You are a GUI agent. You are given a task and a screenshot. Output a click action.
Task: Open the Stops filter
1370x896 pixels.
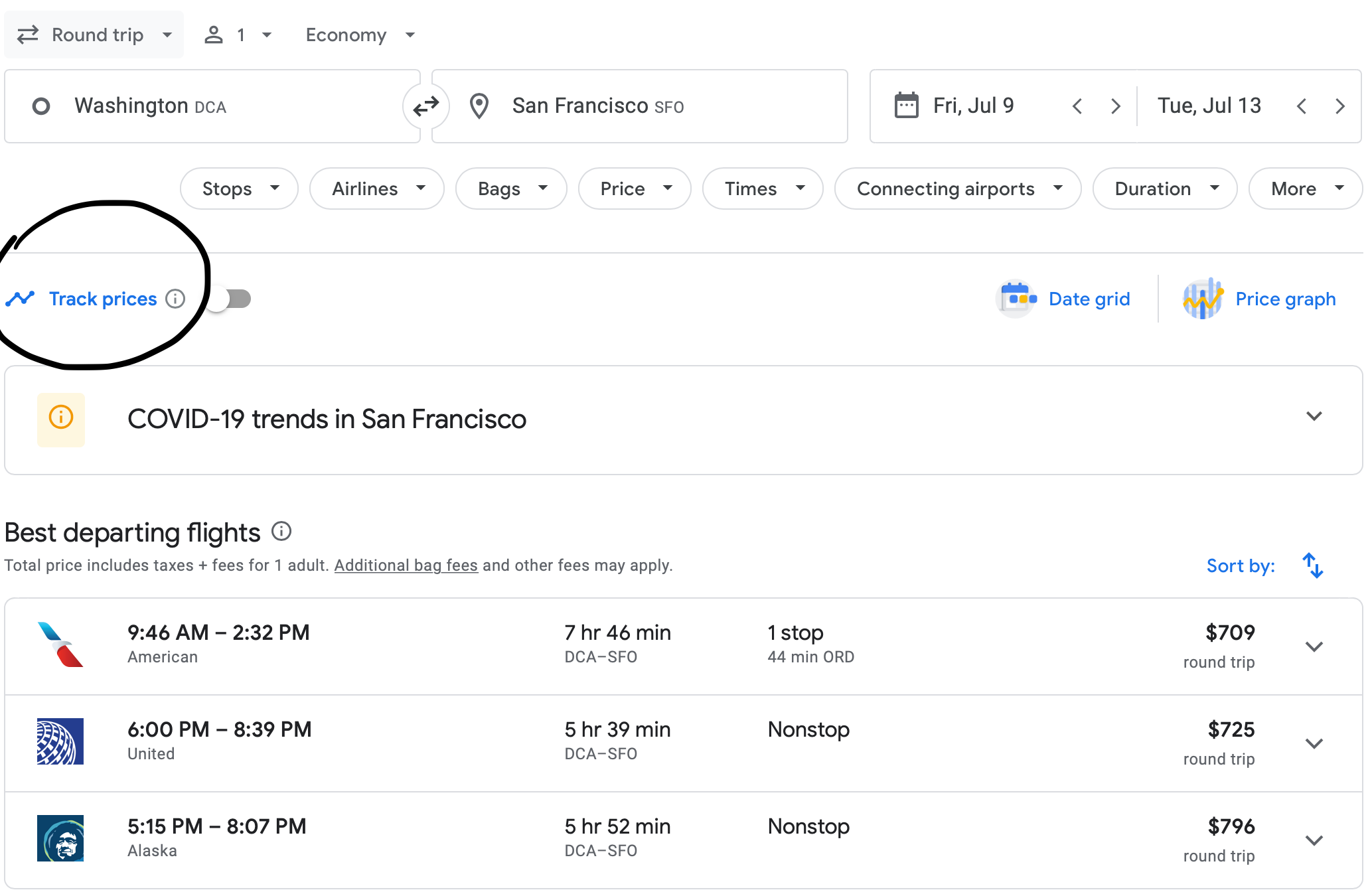239,188
